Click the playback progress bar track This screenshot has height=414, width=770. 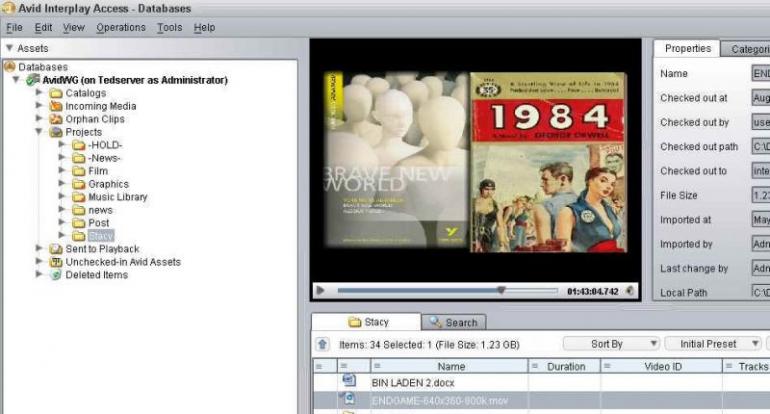(447, 291)
